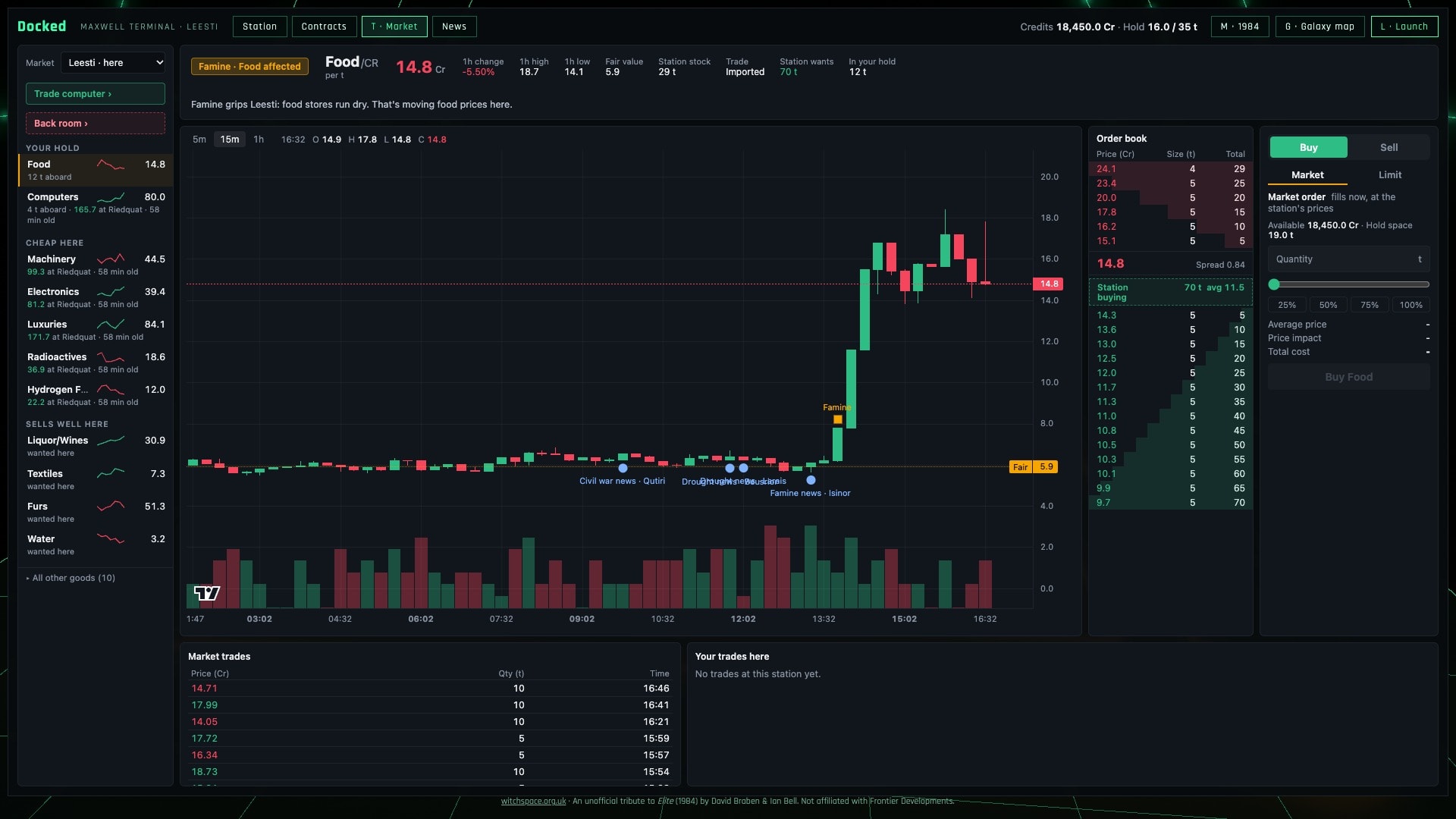Select Luxuries in the cheap goods list
This screenshot has width=1456, height=819.
tap(96, 330)
